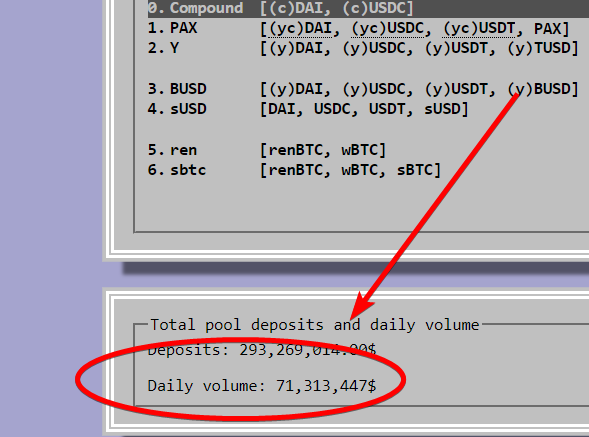Click the Daily volume 71,313,447$ value
The image size is (589, 437).
tap(326, 386)
